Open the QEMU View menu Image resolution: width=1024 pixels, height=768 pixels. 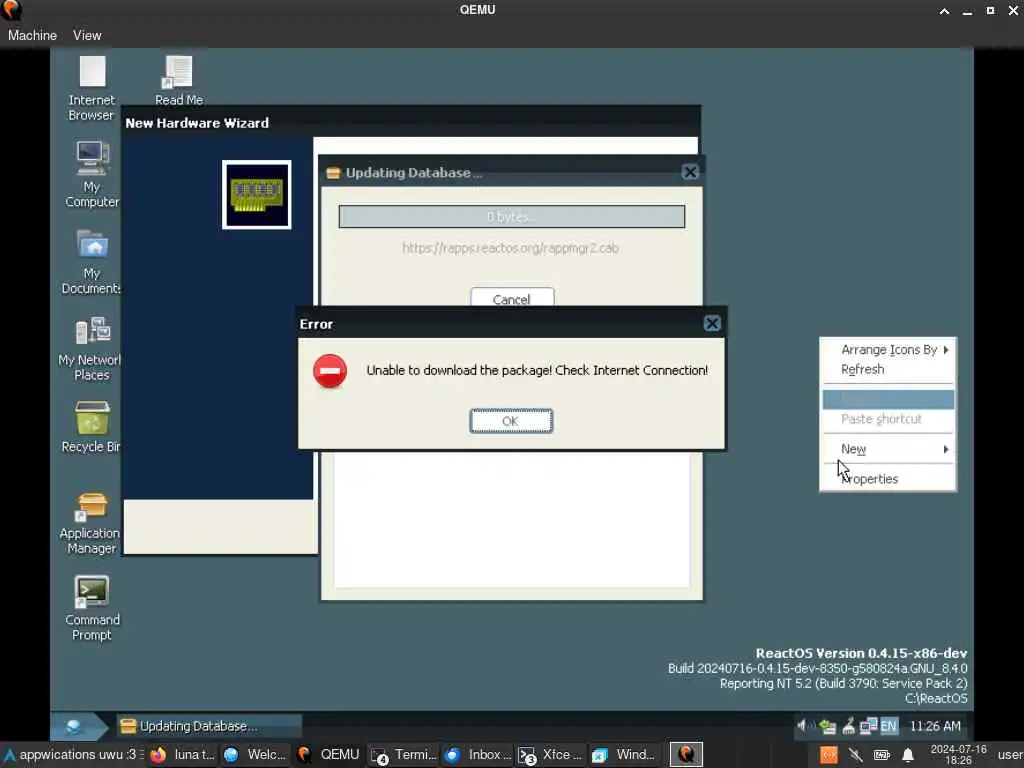(x=87, y=35)
